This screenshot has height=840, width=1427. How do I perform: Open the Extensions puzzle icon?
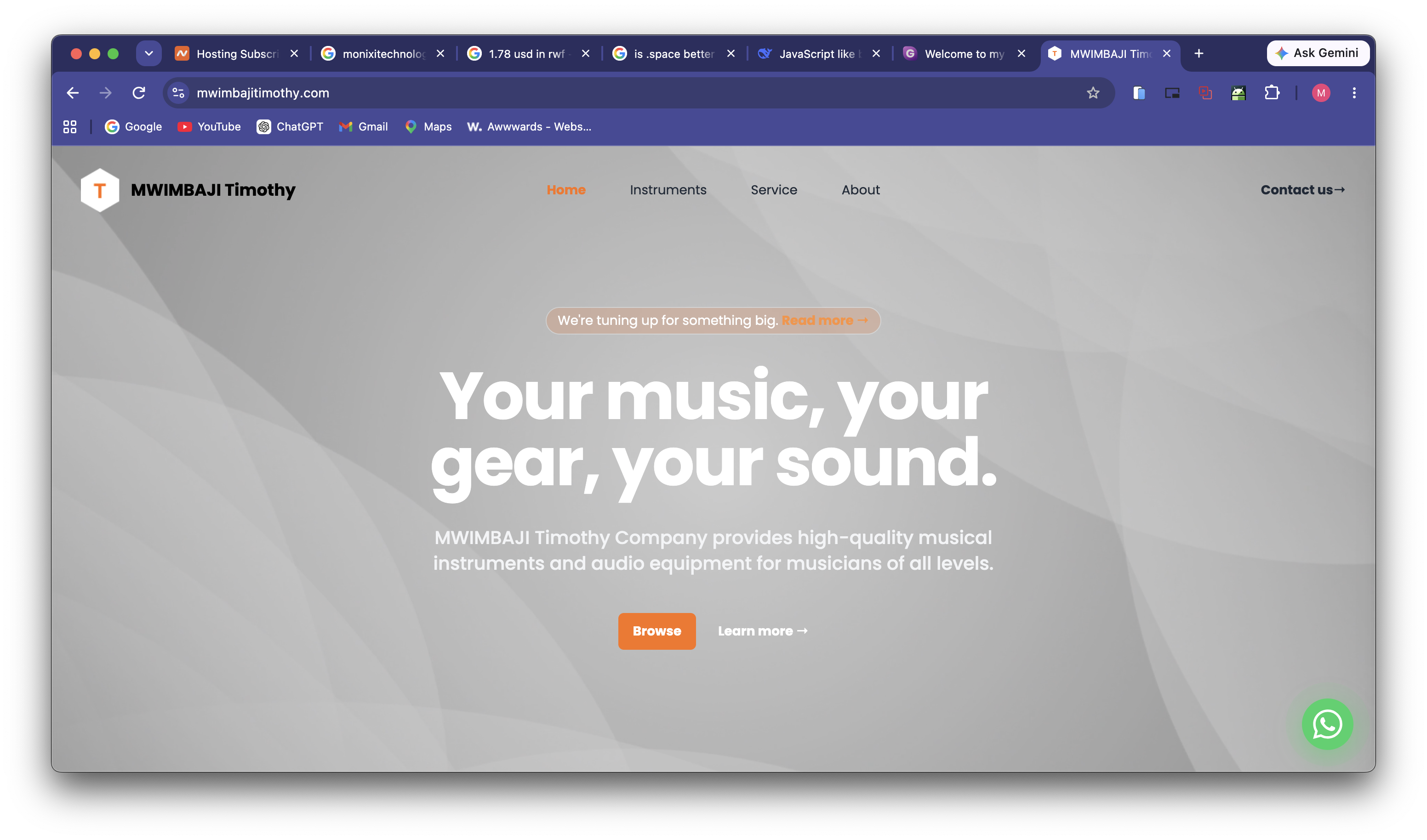coord(1272,93)
